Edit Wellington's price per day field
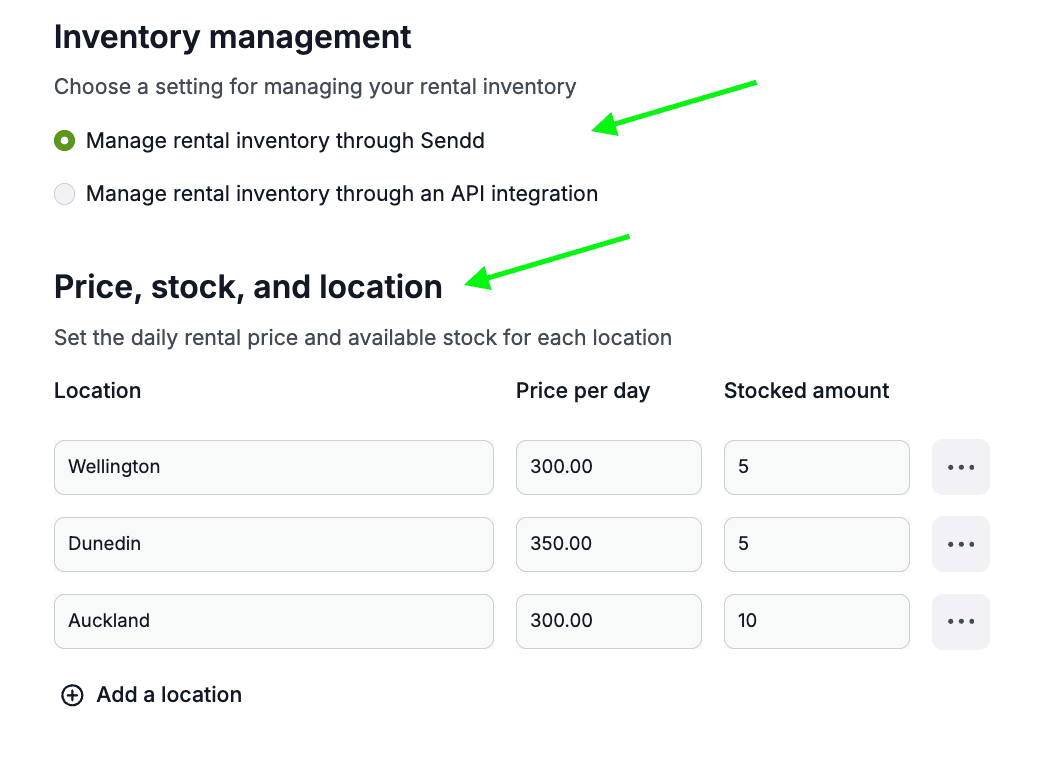Viewport: 1038px width, 762px height. pyautogui.click(x=608, y=467)
